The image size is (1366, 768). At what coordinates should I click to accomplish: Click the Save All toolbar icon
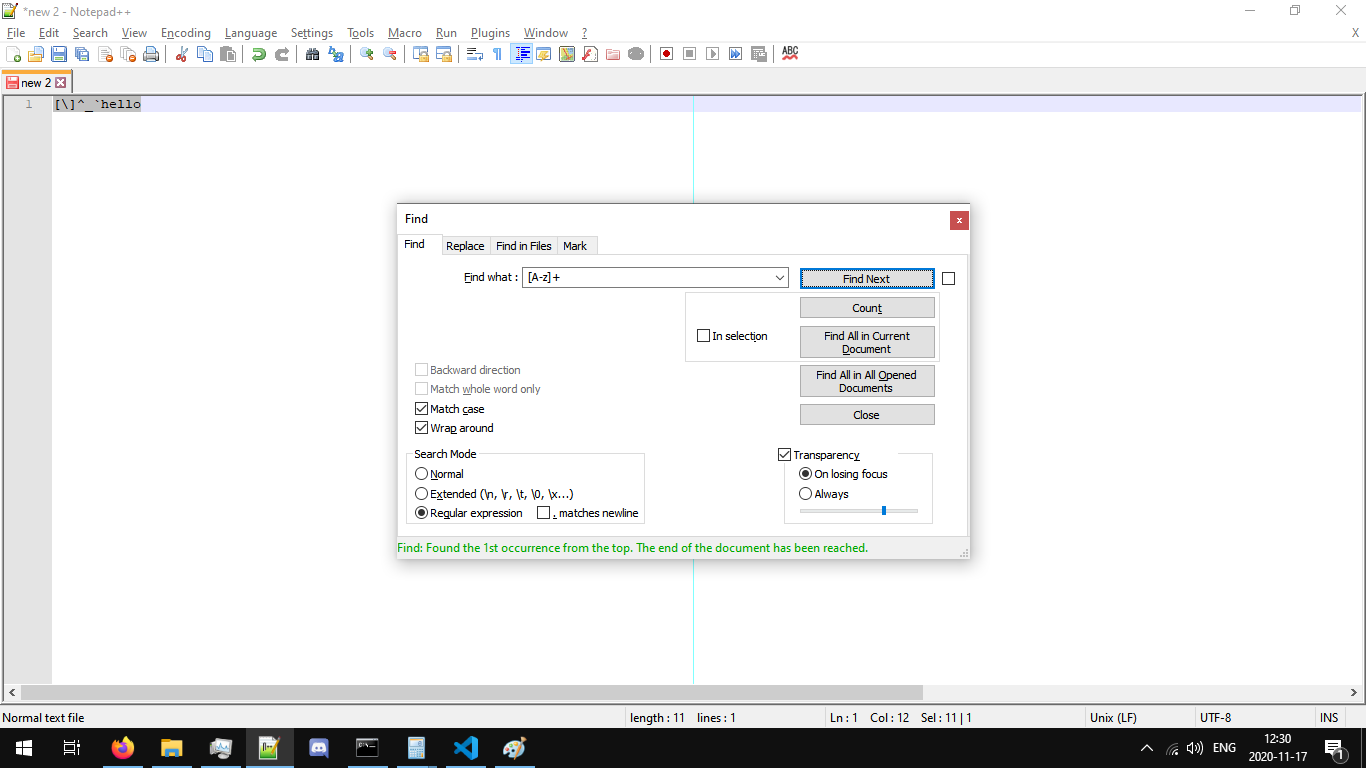click(82, 54)
